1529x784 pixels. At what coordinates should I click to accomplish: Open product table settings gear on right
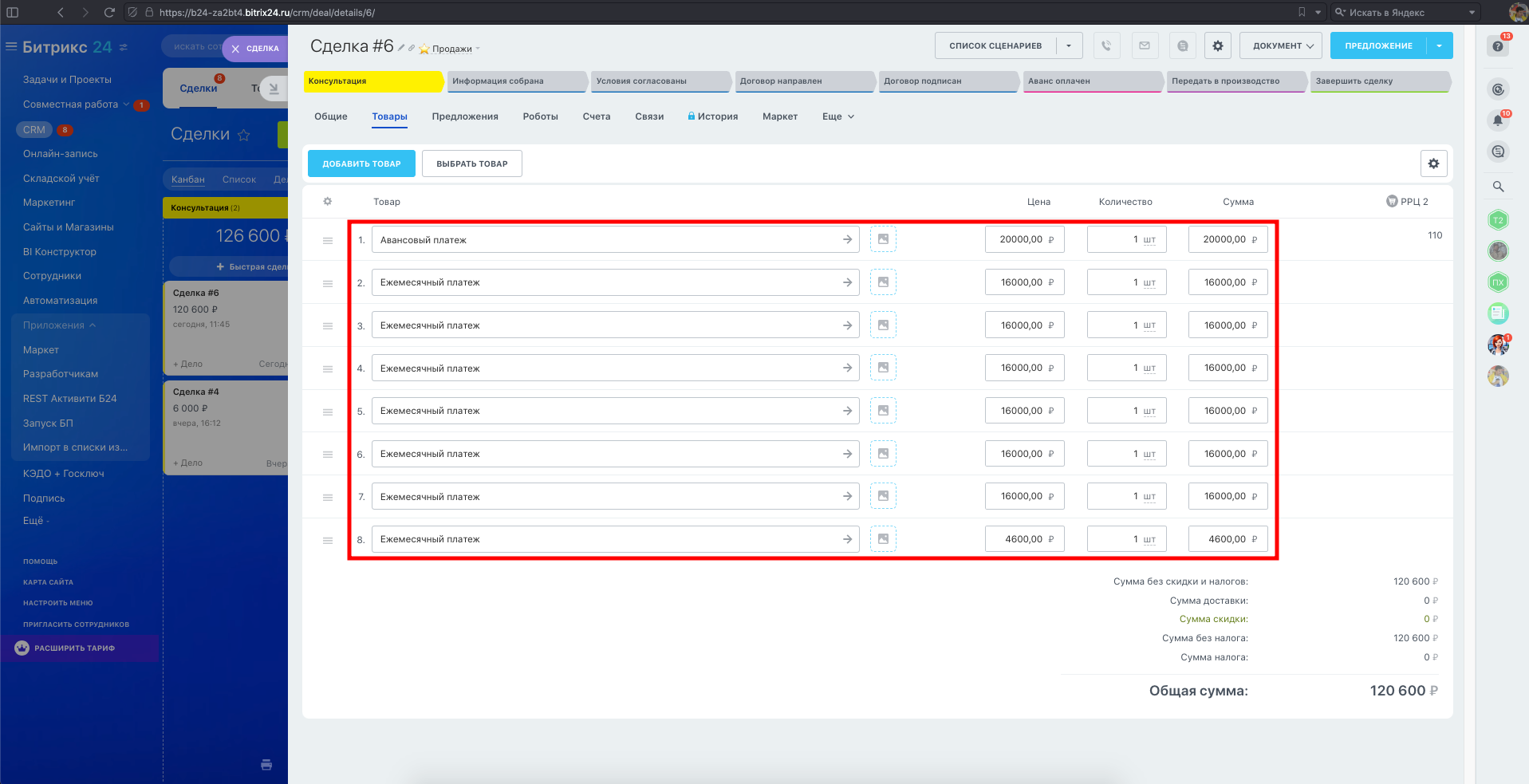pyautogui.click(x=1433, y=163)
